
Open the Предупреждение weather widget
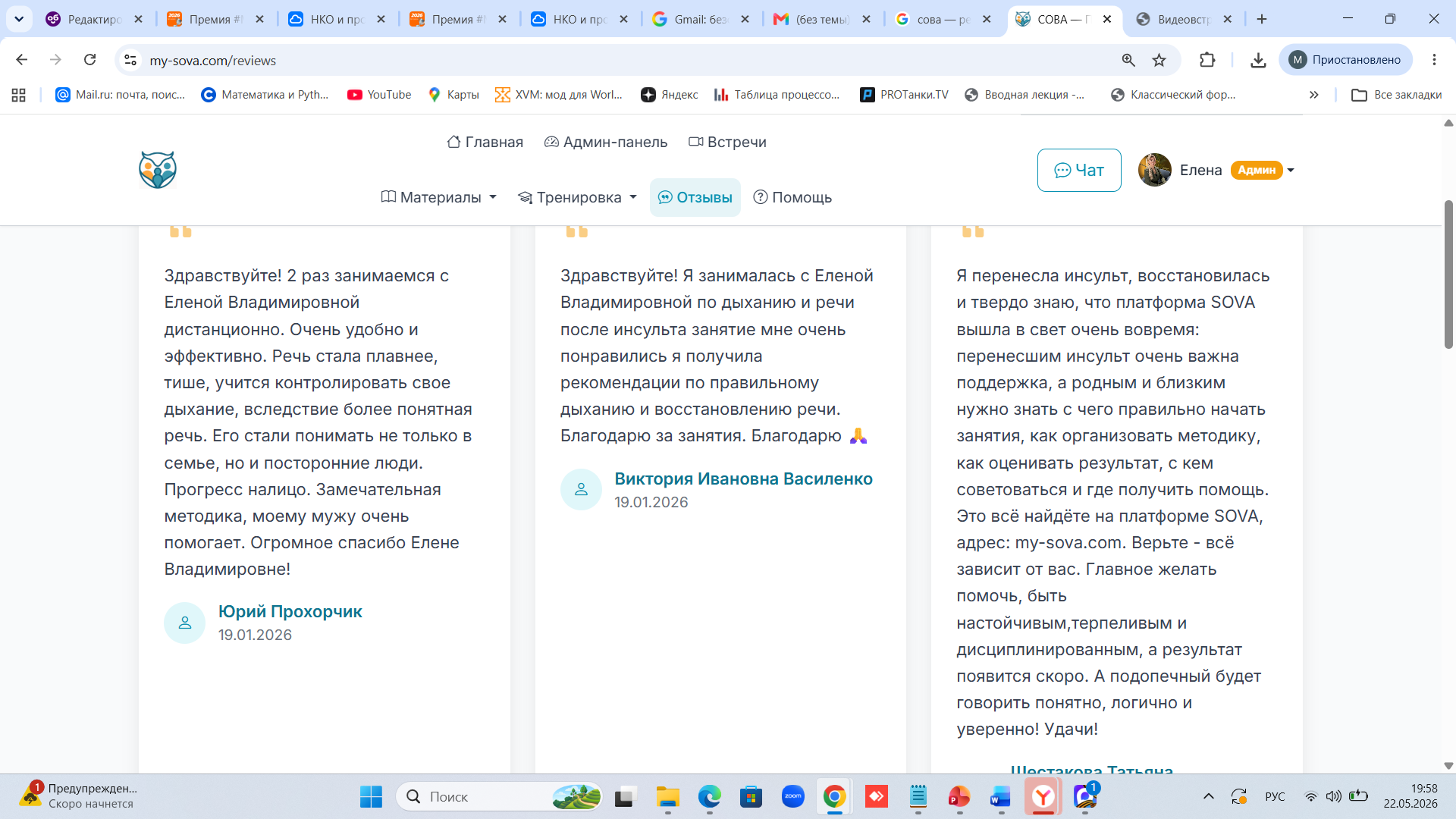pos(79,796)
